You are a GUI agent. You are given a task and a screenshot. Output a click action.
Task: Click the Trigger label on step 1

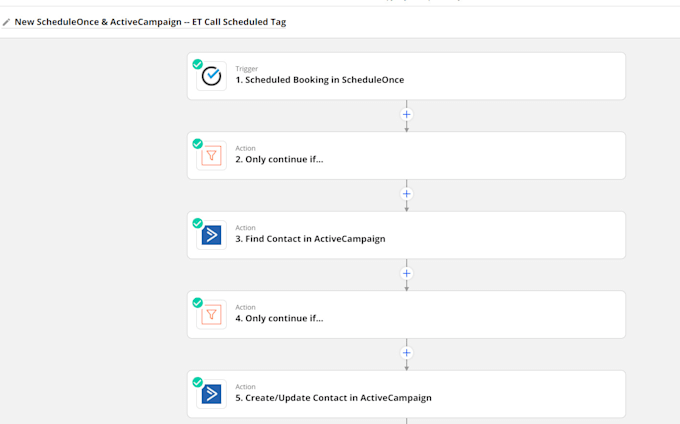tap(246, 68)
